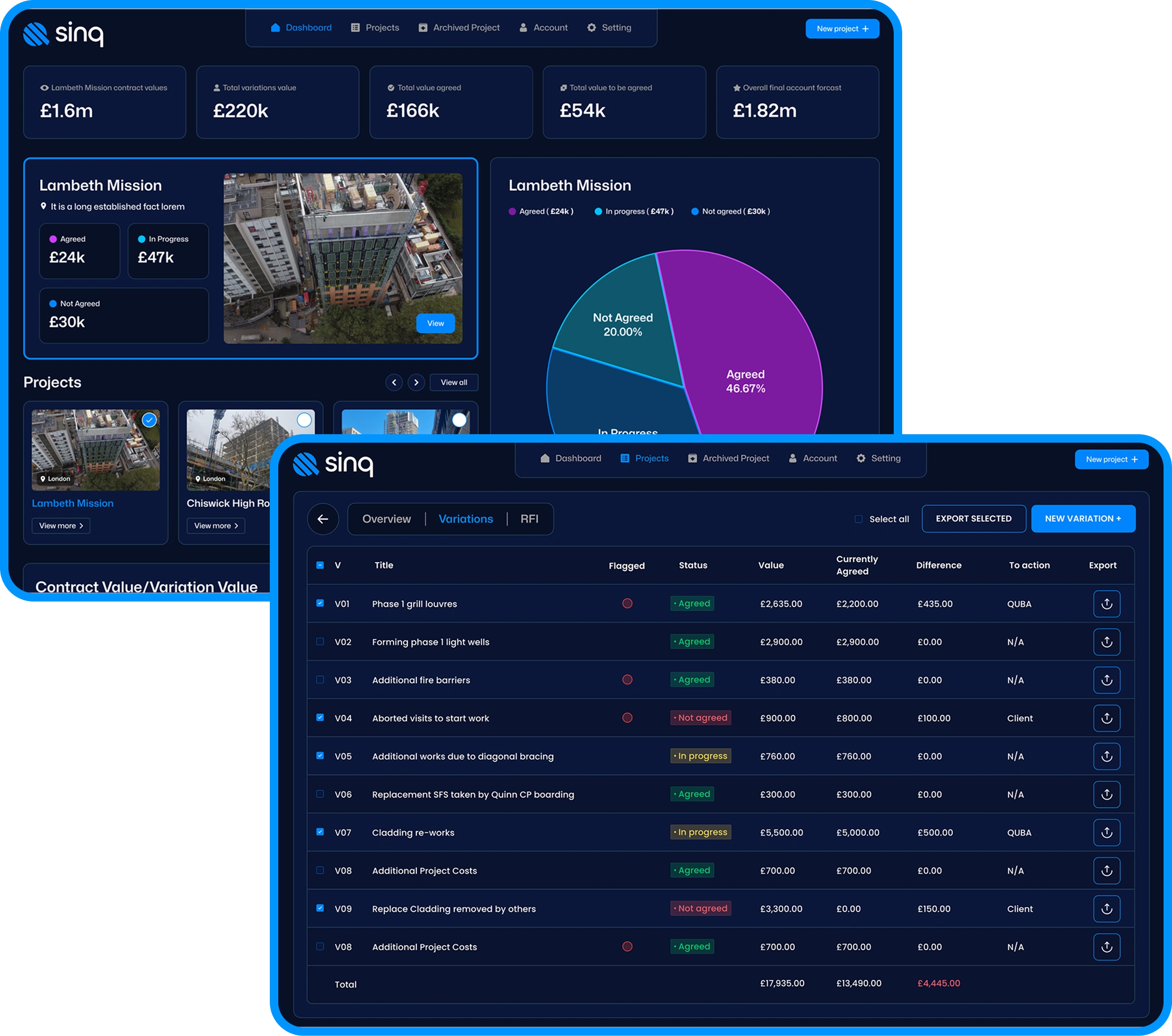Click location pin on Lambeth Mission thumbnail
Viewport: 1172px width, 1036px height.
tap(43, 478)
